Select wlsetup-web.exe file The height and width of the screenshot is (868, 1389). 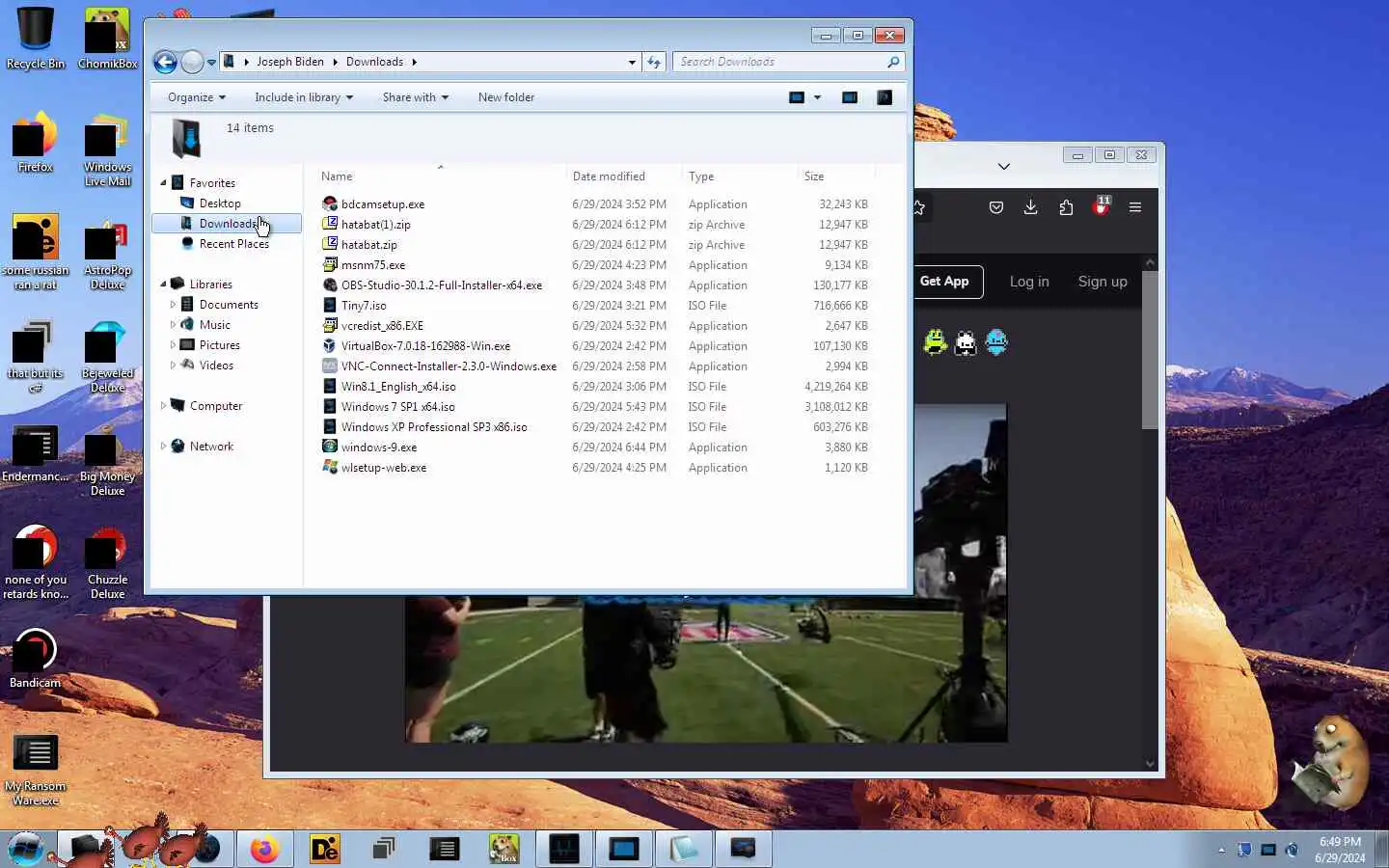(x=384, y=468)
